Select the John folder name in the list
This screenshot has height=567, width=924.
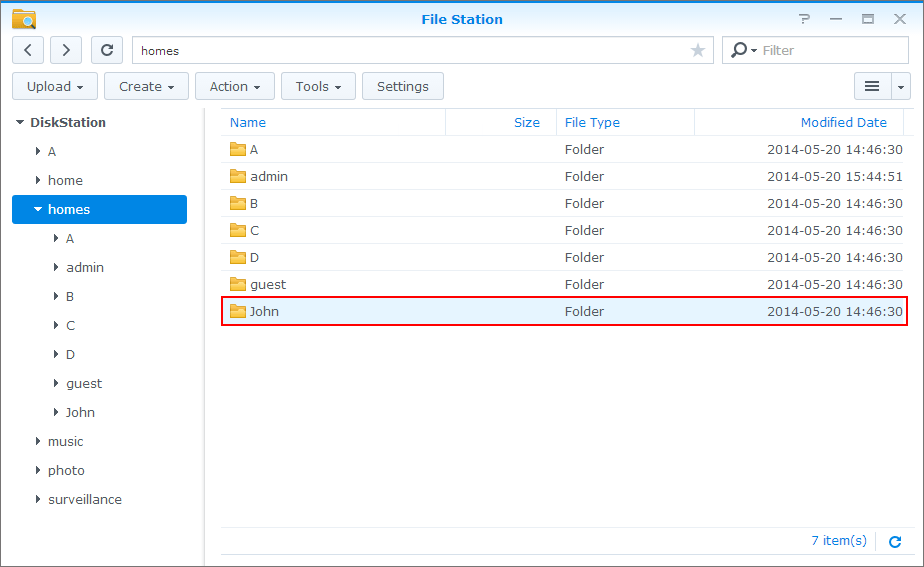click(x=264, y=311)
